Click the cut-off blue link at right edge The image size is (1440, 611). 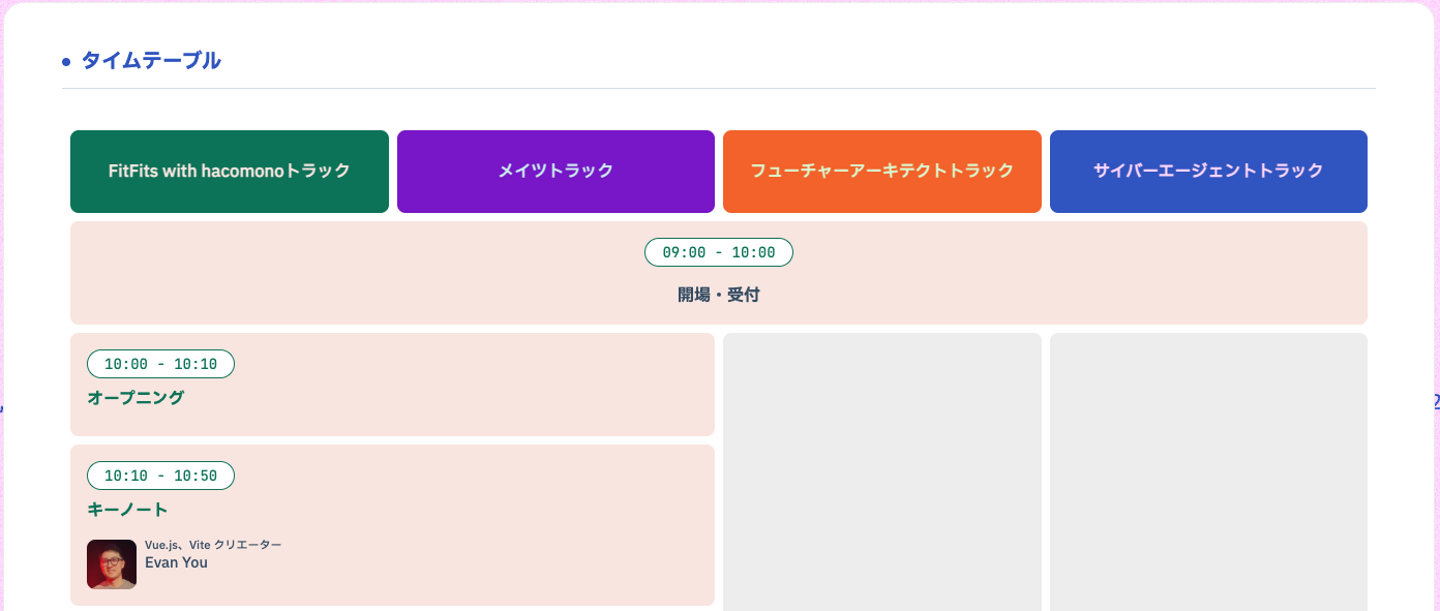click(x=1436, y=401)
